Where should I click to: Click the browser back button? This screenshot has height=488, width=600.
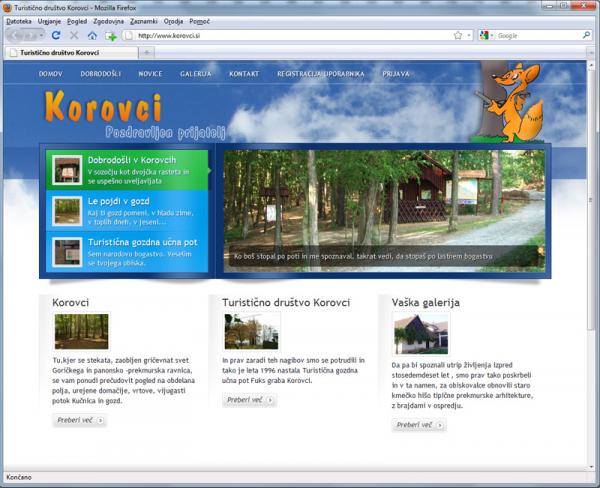pos(14,35)
